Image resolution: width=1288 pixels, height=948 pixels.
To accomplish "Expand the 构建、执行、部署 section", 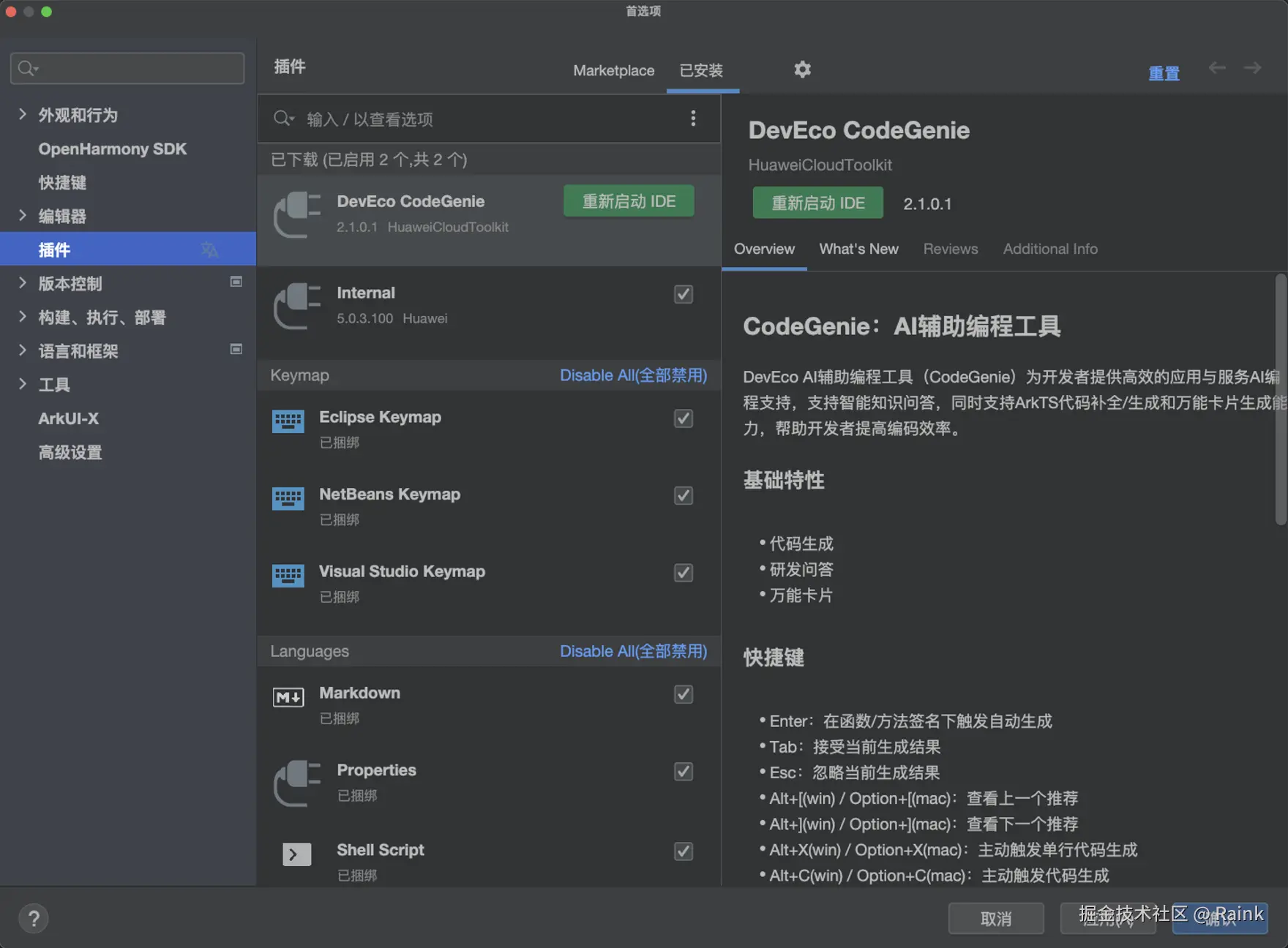I will (x=22, y=316).
